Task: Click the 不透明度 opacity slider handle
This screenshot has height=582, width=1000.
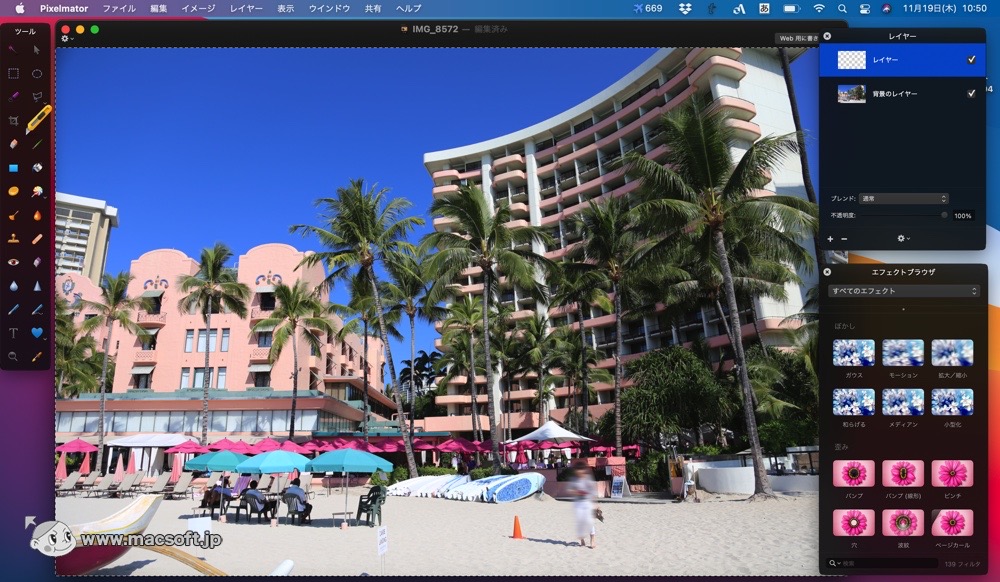Action: [x=944, y=215]
